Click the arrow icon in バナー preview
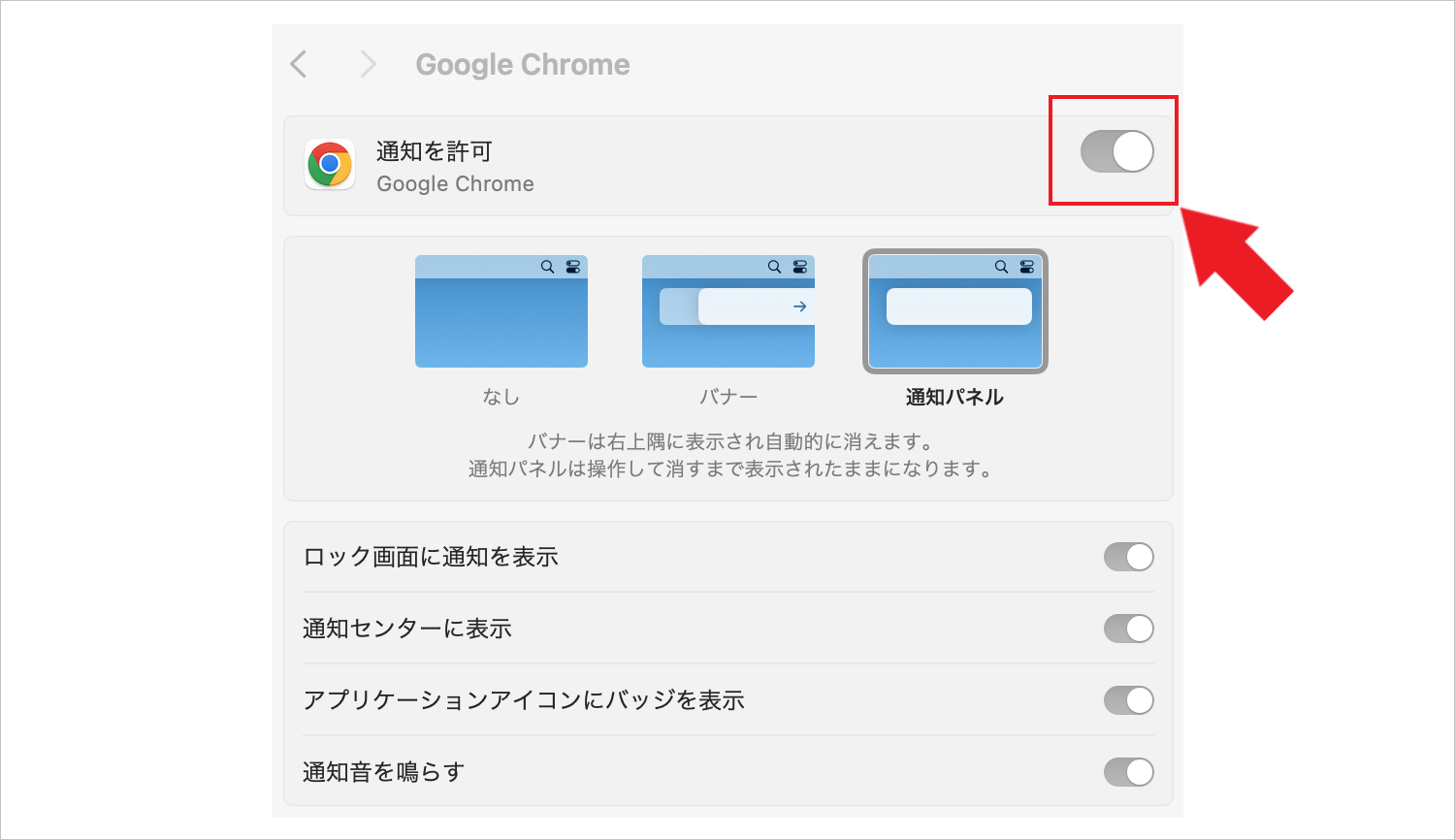 [800, 307]
